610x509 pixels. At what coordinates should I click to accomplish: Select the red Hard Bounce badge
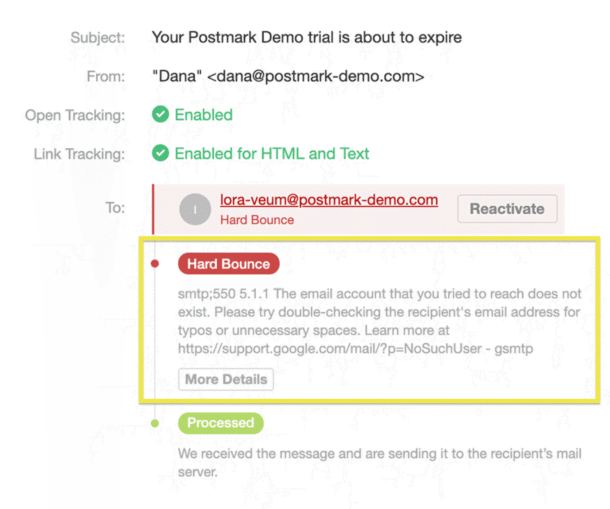click(228, 264)
